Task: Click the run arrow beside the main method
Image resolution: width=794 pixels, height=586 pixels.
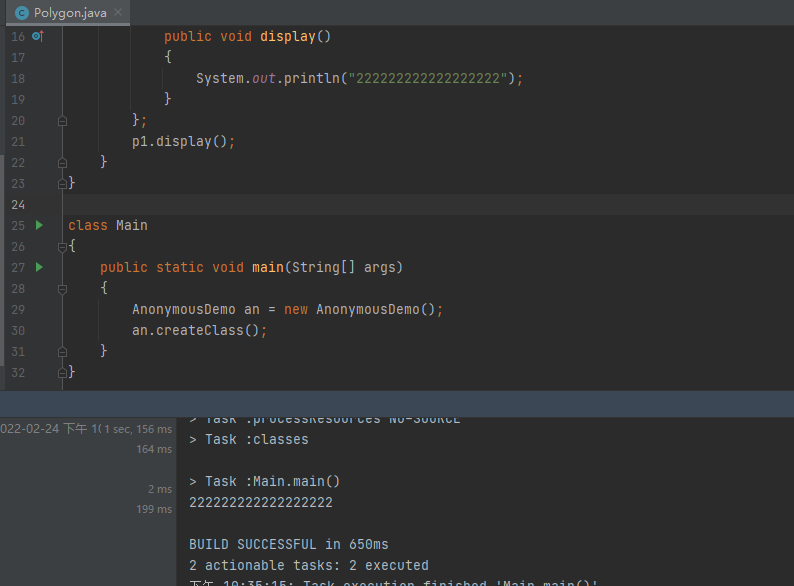Action: coord(39,267)
